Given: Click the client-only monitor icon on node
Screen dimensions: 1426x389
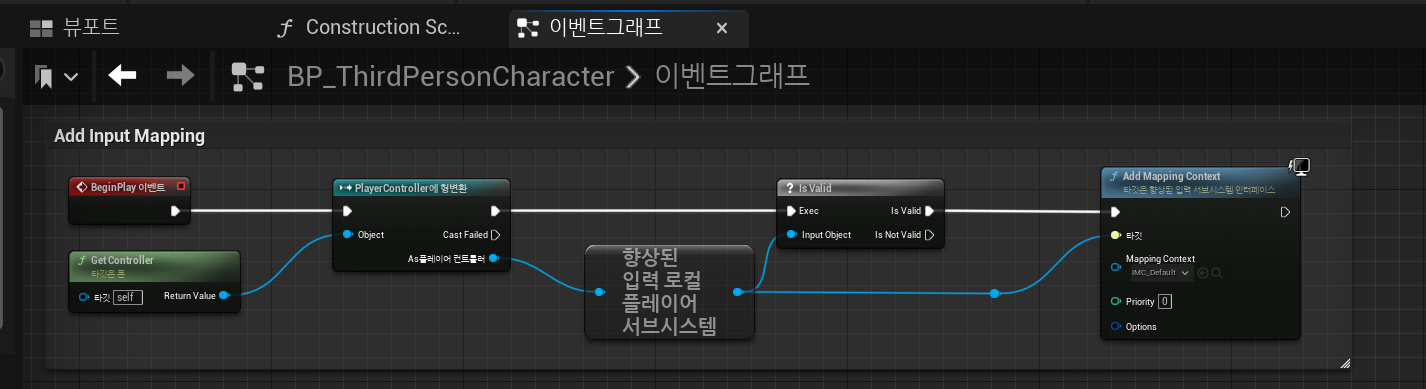Looking at the screenshot, I should [1300, 166].
